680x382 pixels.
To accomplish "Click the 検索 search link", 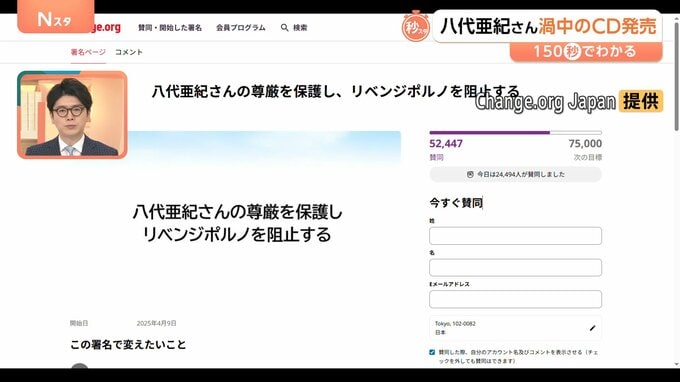I will tap(300, 28).
